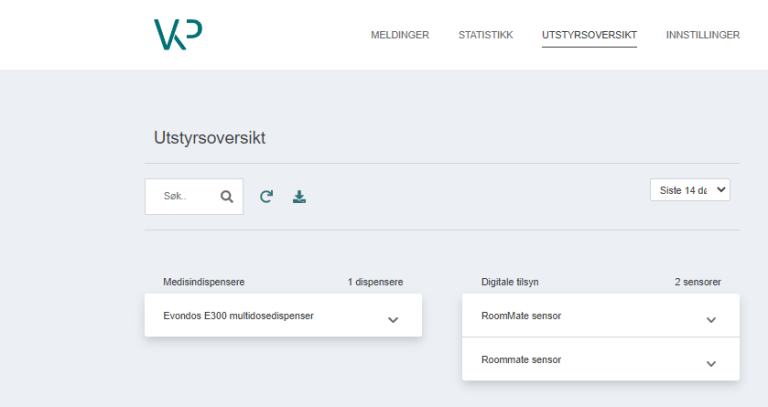Click the 1 dispensere count text

click(375, 282)
